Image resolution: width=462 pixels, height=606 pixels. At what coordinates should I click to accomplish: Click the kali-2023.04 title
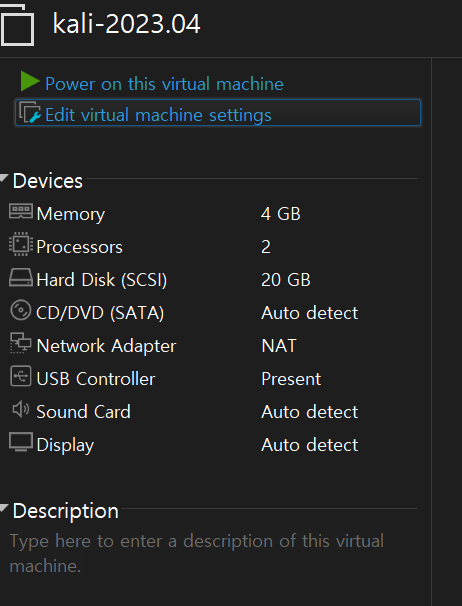tap(126, 24)
